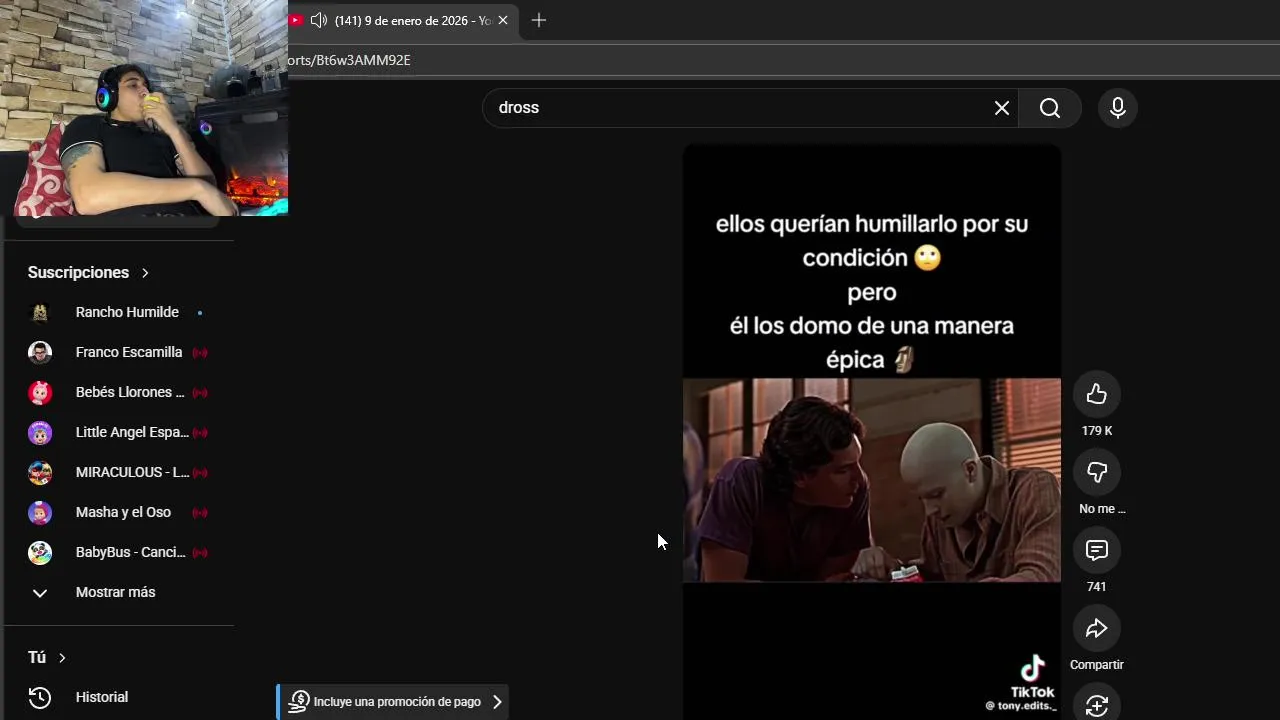Click the dollar icon on paid promotion
The width and height of the screenshot is (1280, 720).
coord(298,702)
